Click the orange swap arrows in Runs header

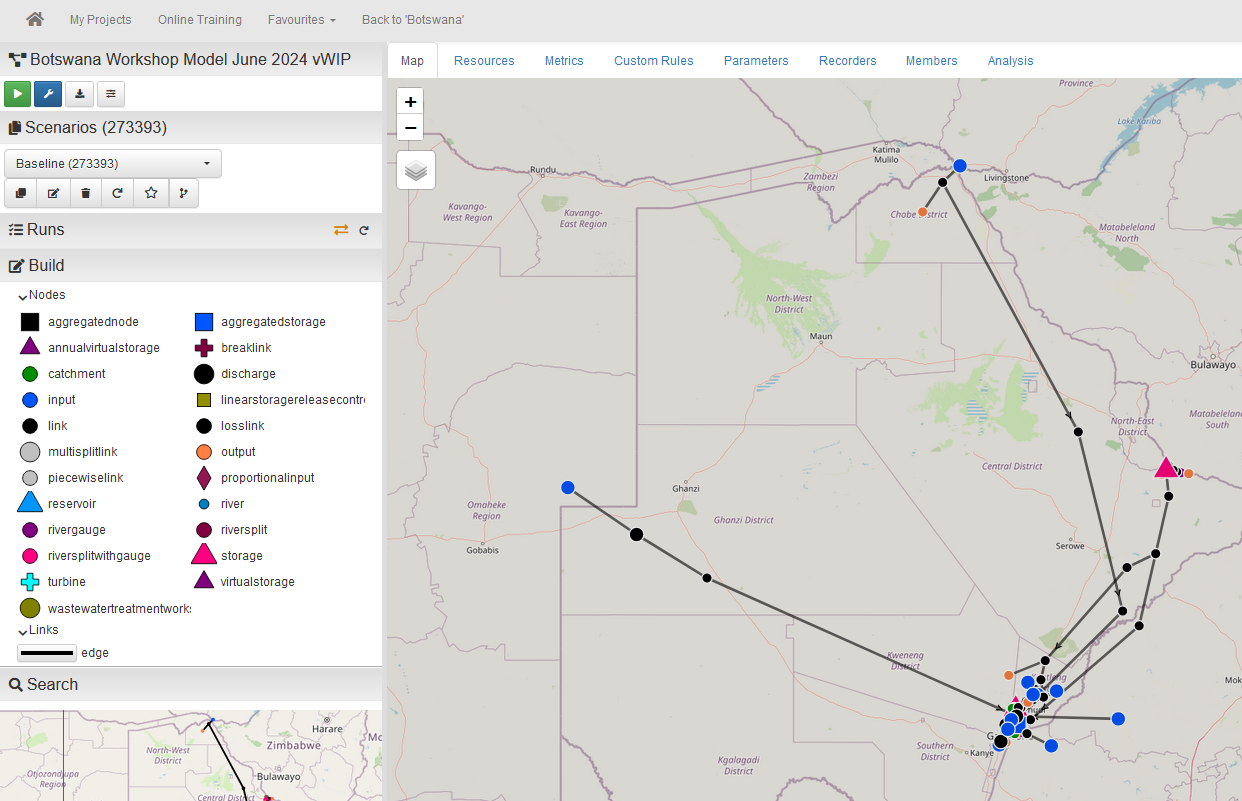tap(341, 230)
